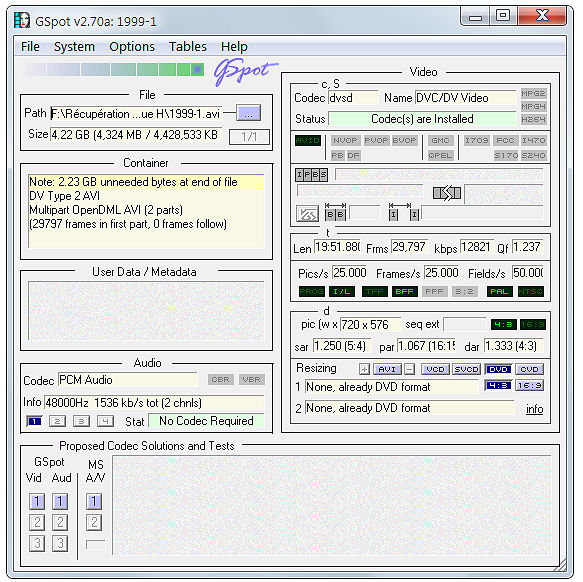Screen dimensions: 583x582
Task: Click the GMC indicator
Action: (440, 140)
